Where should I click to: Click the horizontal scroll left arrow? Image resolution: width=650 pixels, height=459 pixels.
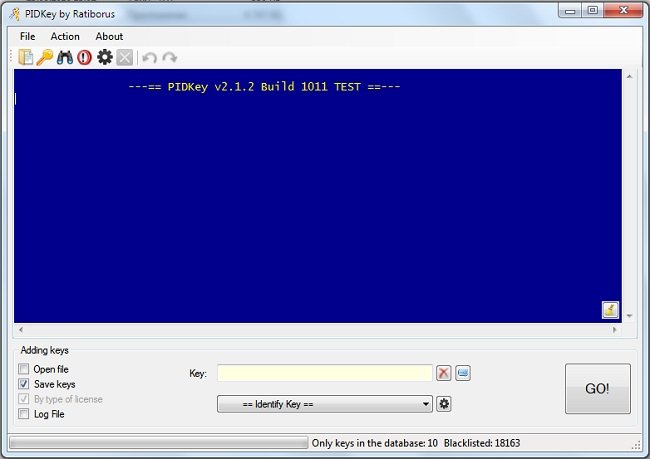tap(21, 330)
